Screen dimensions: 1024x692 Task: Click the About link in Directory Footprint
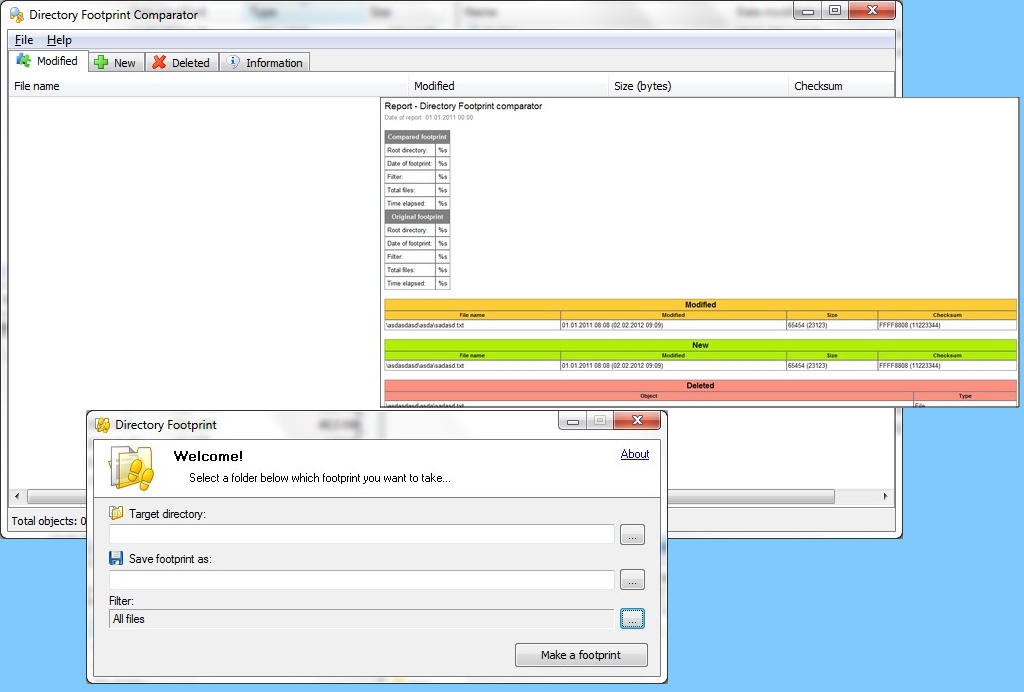[635, 454]
